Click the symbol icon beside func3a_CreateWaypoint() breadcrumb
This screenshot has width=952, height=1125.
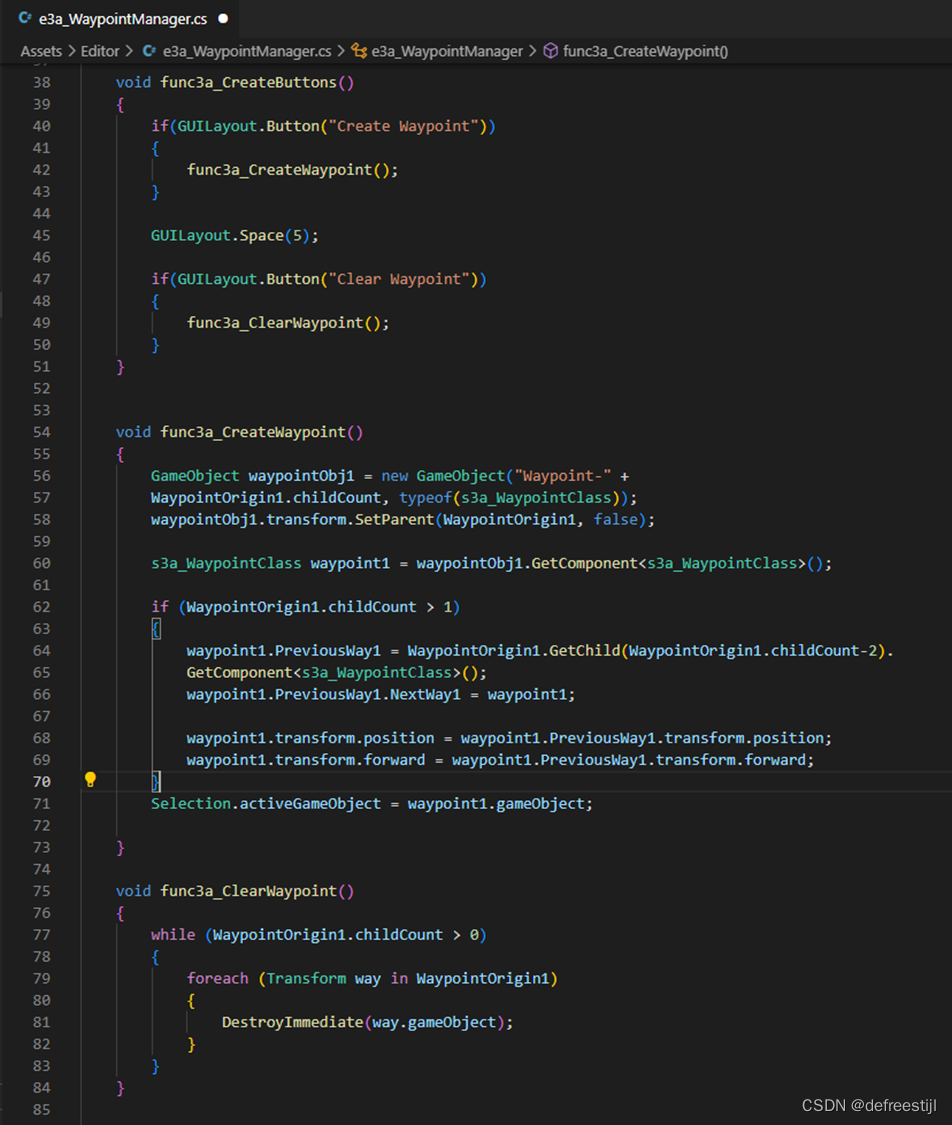pos(551,51)
